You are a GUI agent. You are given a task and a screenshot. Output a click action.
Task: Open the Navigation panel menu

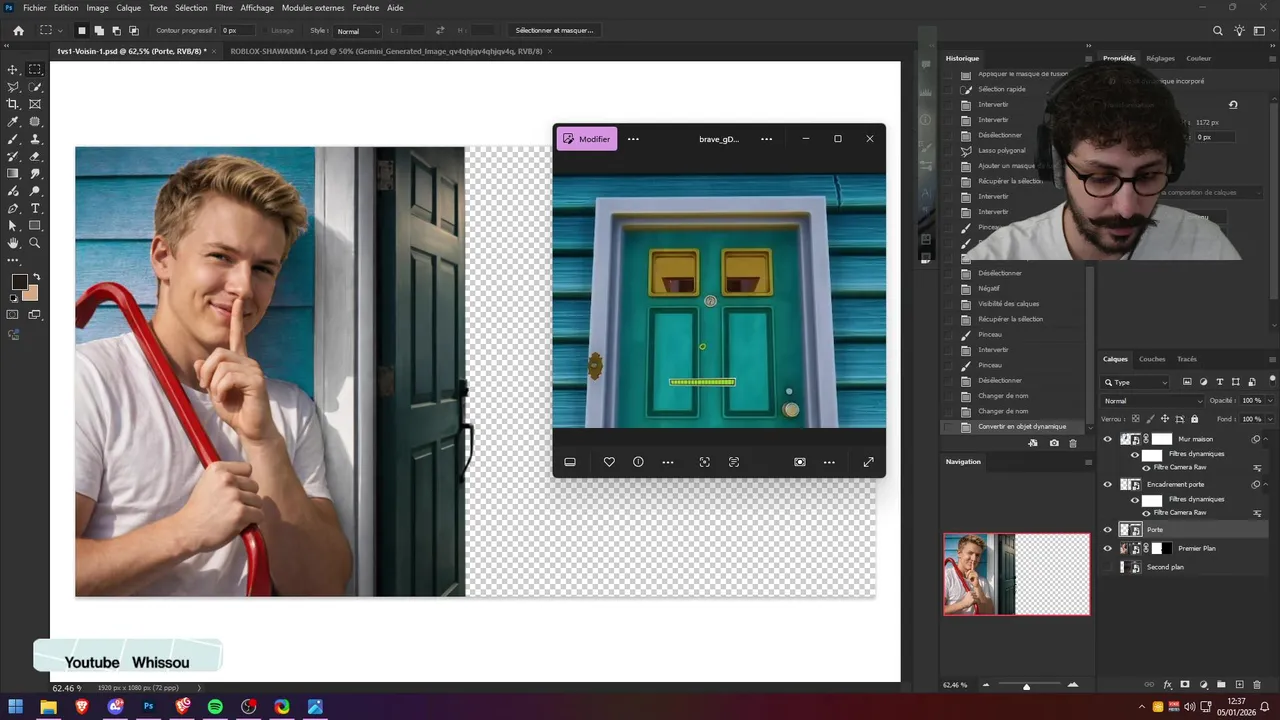tap(1089, 462)
